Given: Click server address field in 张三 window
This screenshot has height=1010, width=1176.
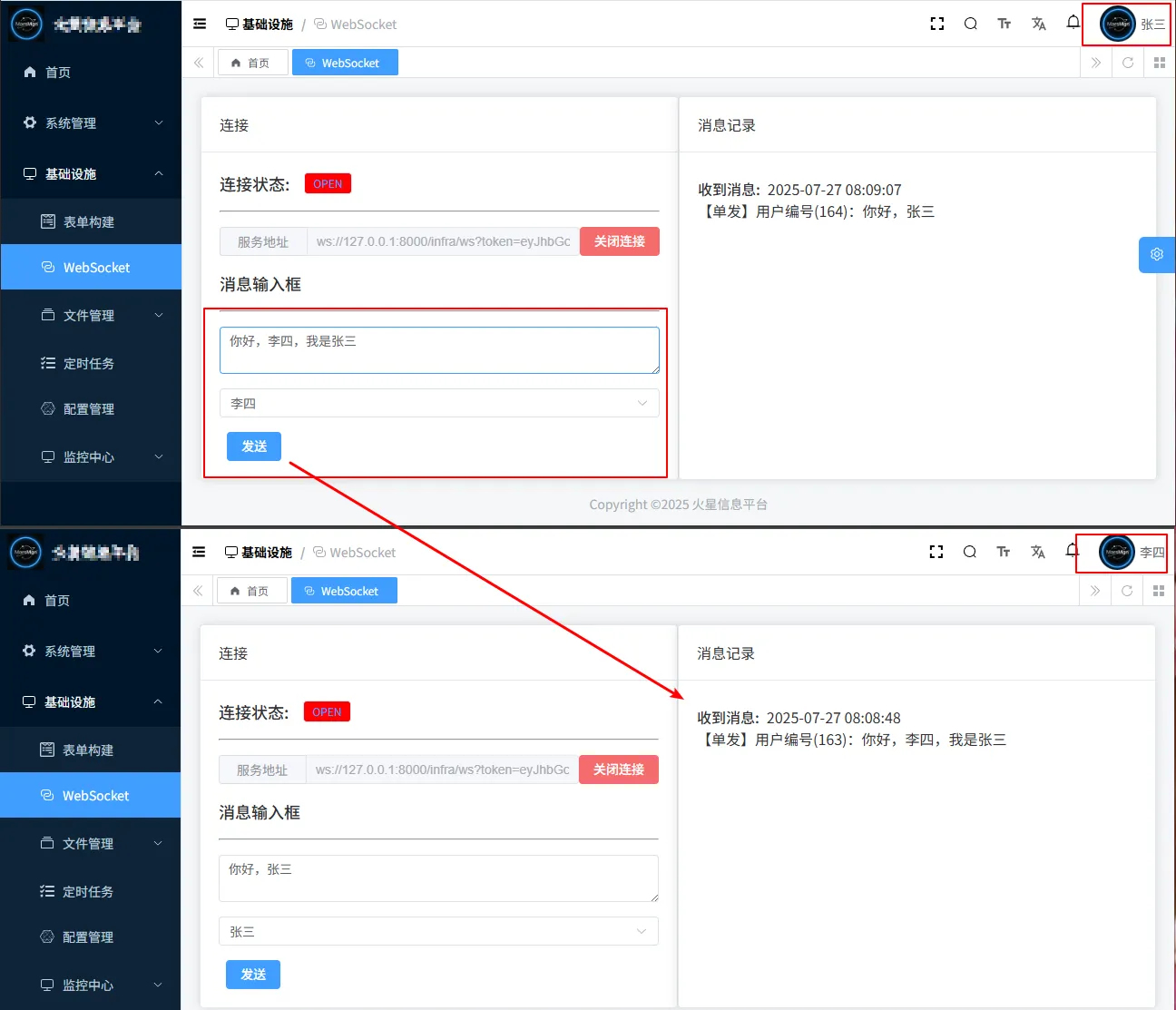Looking at the screenshot, I should [x=444, y=241].
